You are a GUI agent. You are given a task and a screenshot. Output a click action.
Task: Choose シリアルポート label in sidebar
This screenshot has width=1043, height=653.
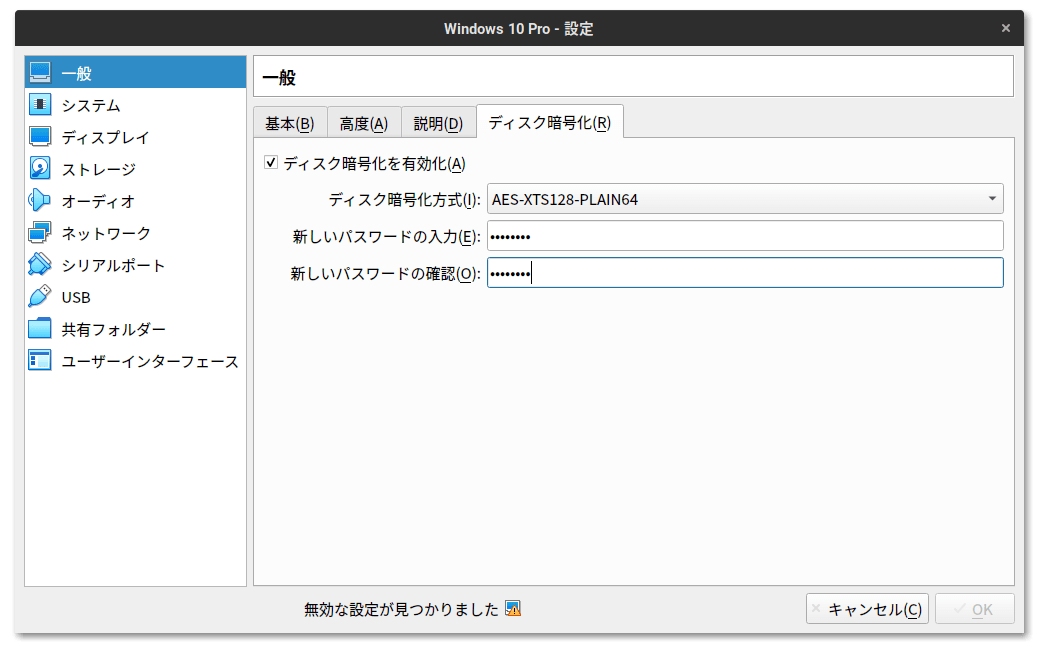(x=113, y=265)
